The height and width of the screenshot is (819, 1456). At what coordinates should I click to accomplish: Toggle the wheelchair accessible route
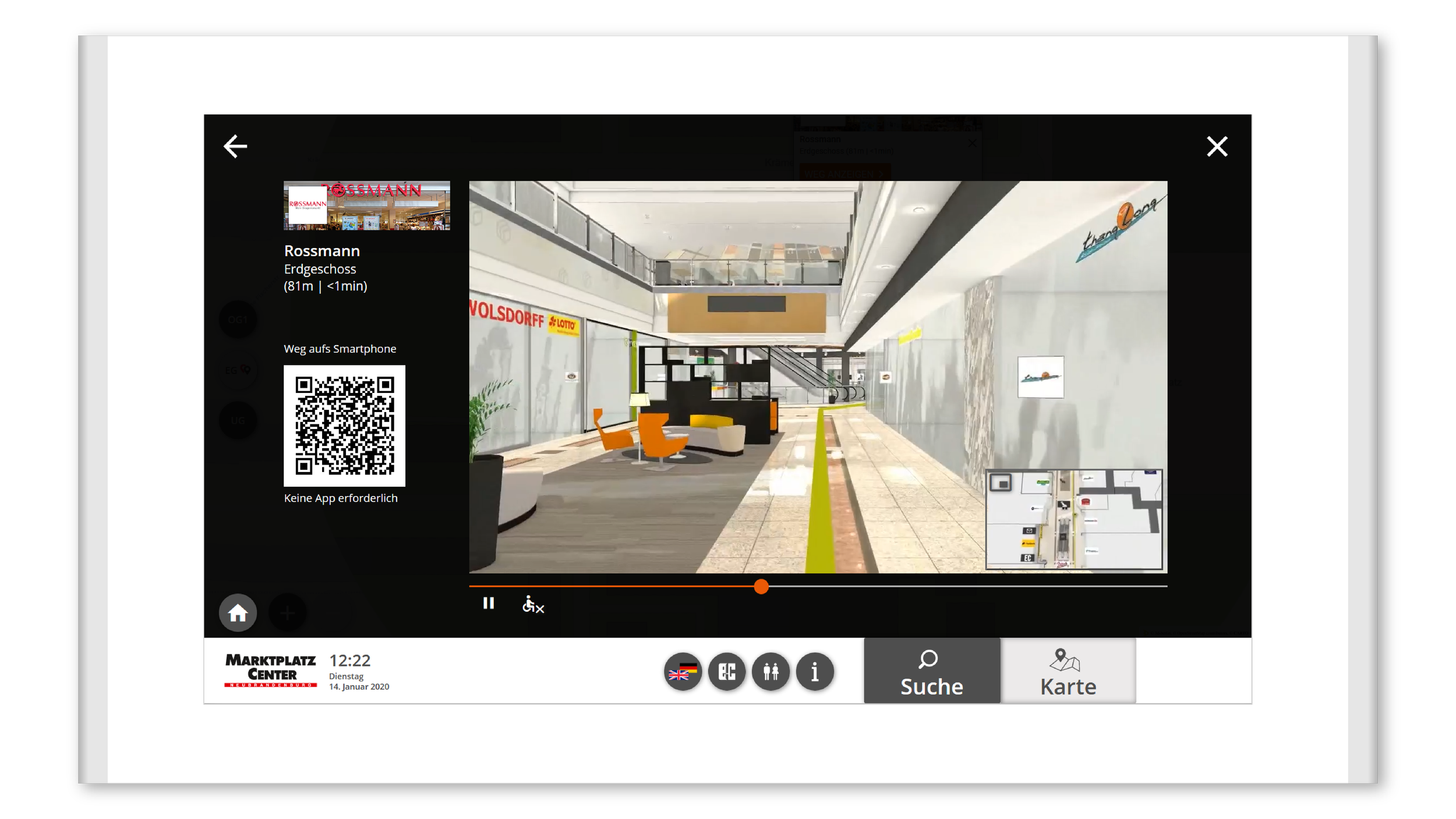tap(532, 604)
